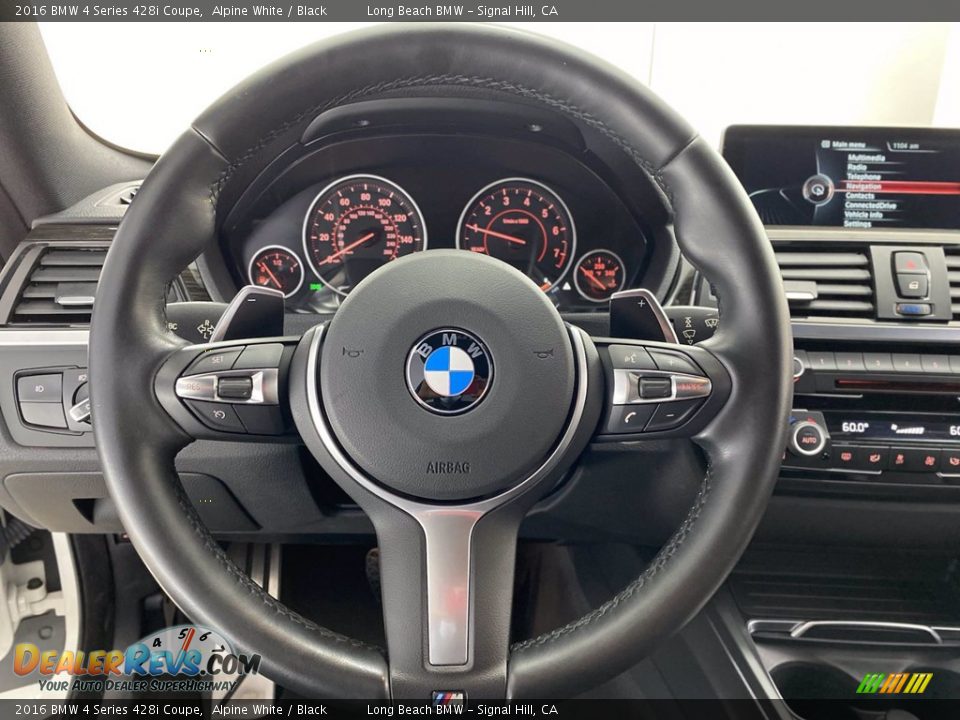Viewport: 960px width, 720px height.
Task: Select Settings in iDrive main menu
Action: coord(857,223)
